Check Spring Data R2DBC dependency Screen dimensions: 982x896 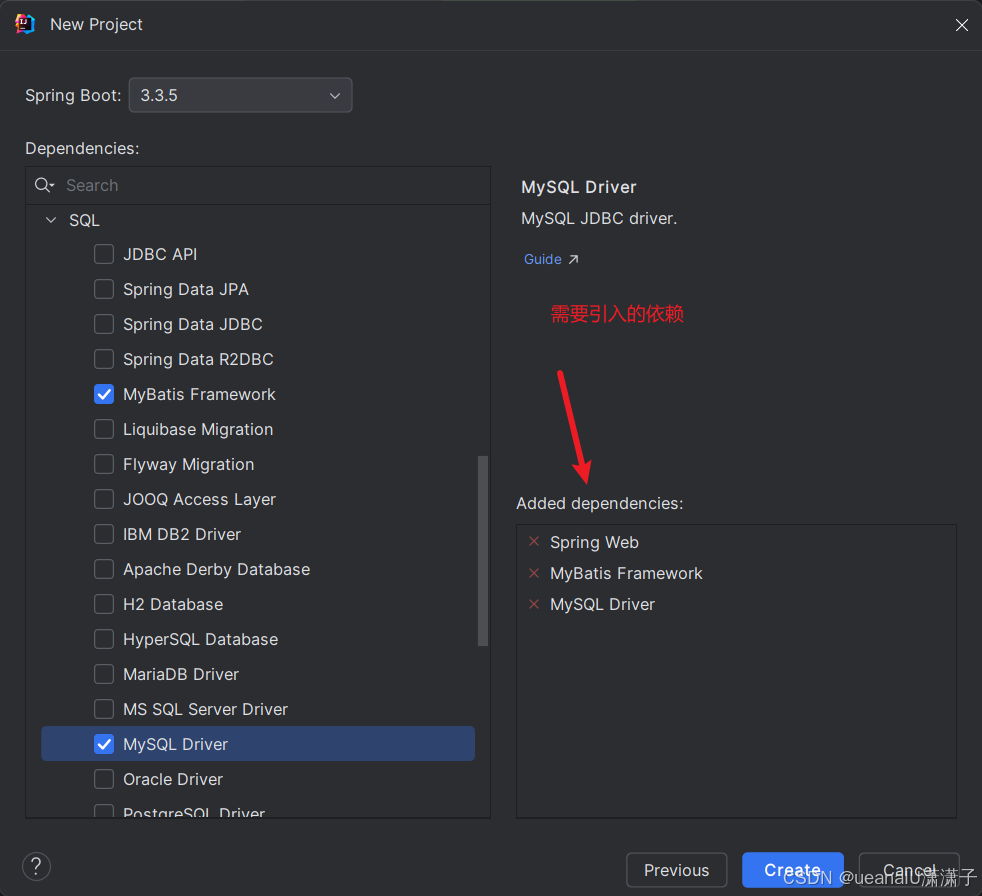pos(104,359)
